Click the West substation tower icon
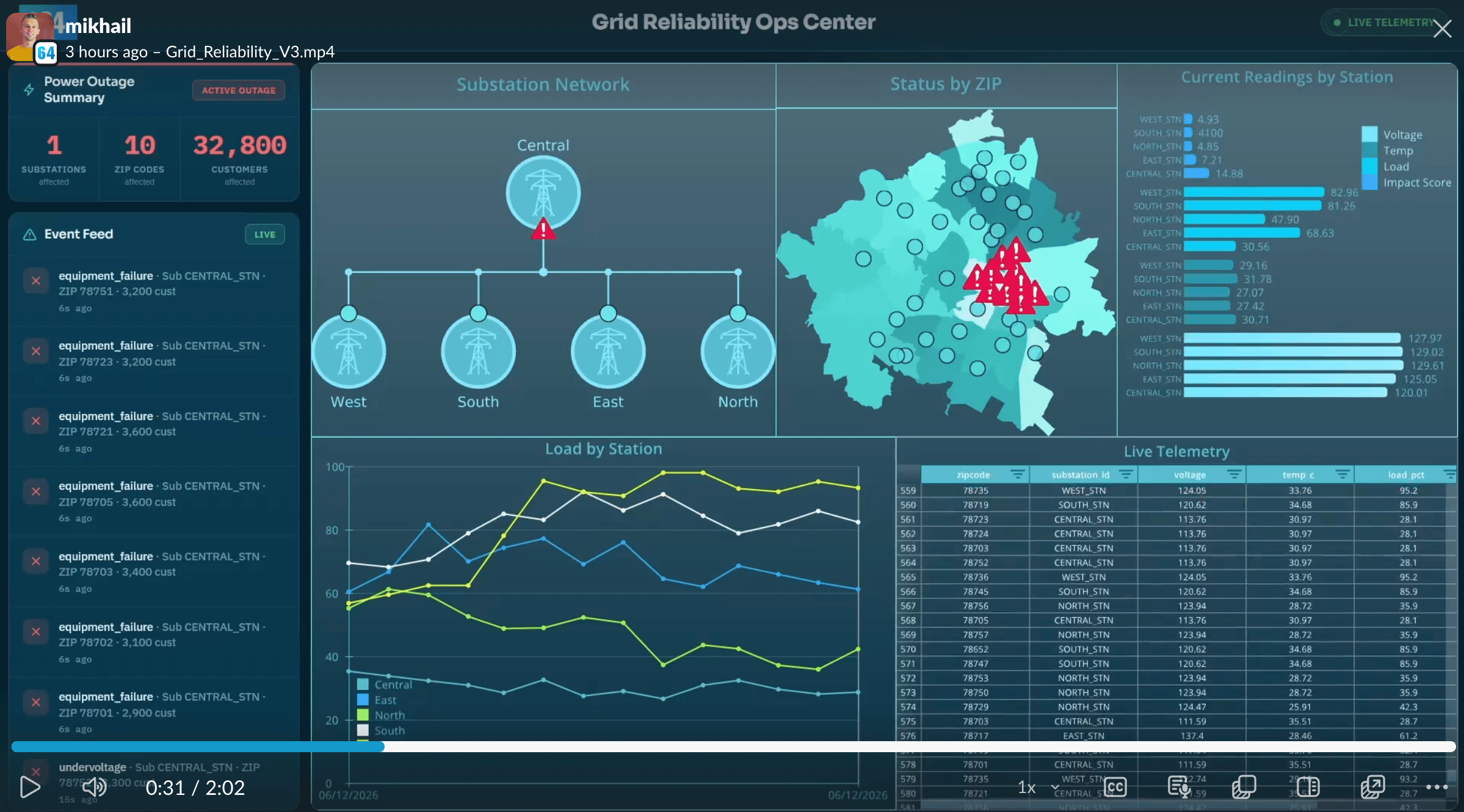Viewport: 1464px width, 812px height. pyautogui.click(x=349, y=352)
